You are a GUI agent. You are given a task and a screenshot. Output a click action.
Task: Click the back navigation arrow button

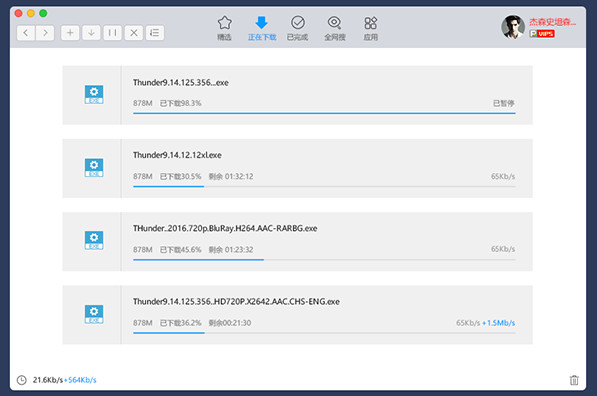pyautogui.click(x=26, y=33)
